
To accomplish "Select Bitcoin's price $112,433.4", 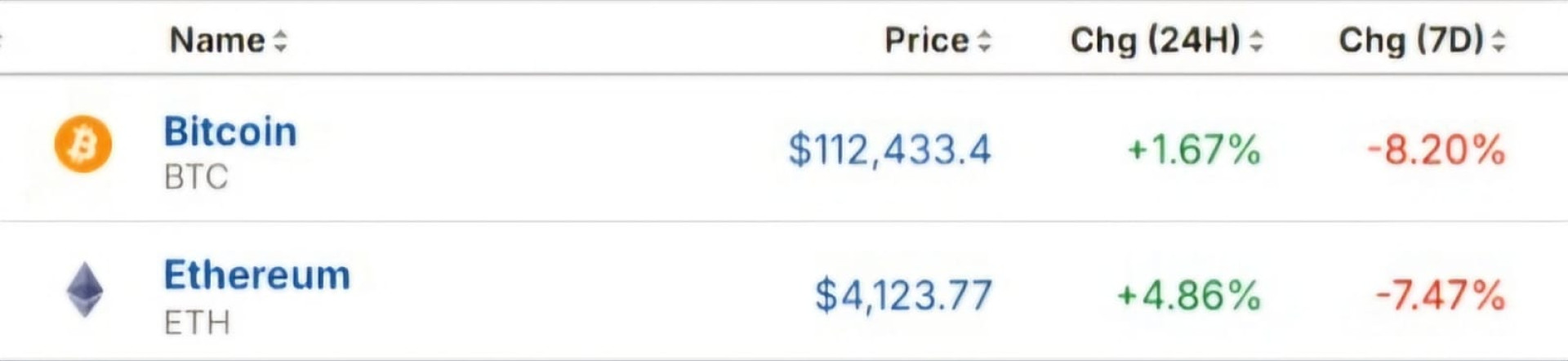I will click(889, 149).
